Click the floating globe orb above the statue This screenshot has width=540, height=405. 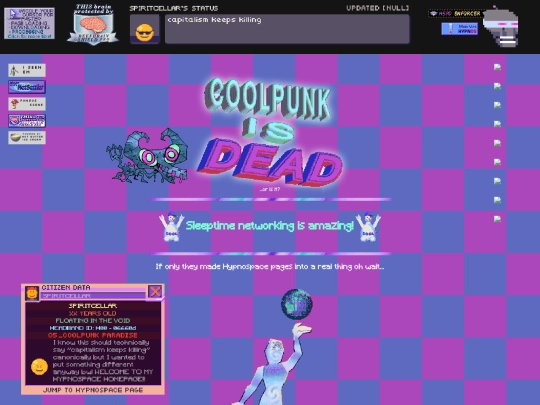297,304
